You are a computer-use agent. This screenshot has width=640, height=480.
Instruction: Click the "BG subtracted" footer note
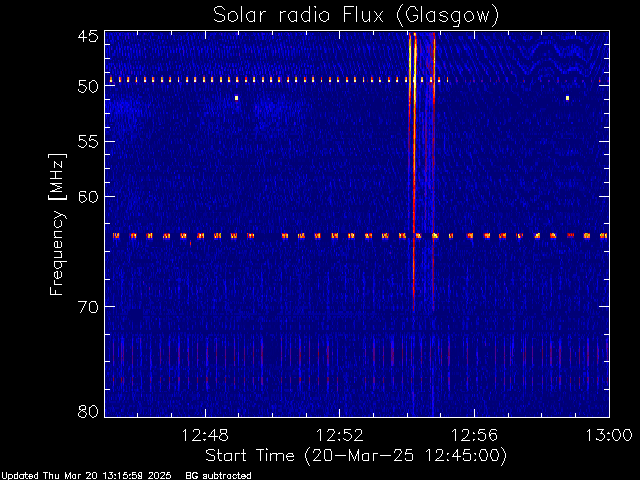(218, 476)
